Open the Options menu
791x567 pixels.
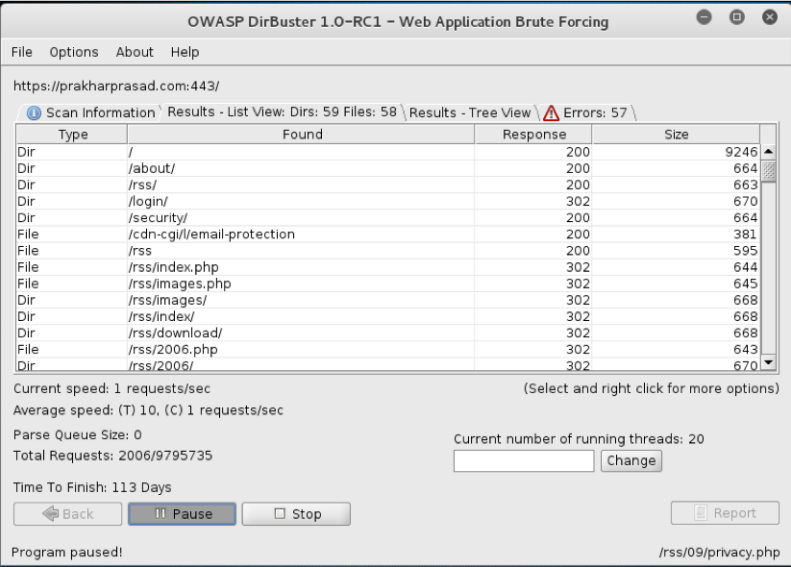74,52
